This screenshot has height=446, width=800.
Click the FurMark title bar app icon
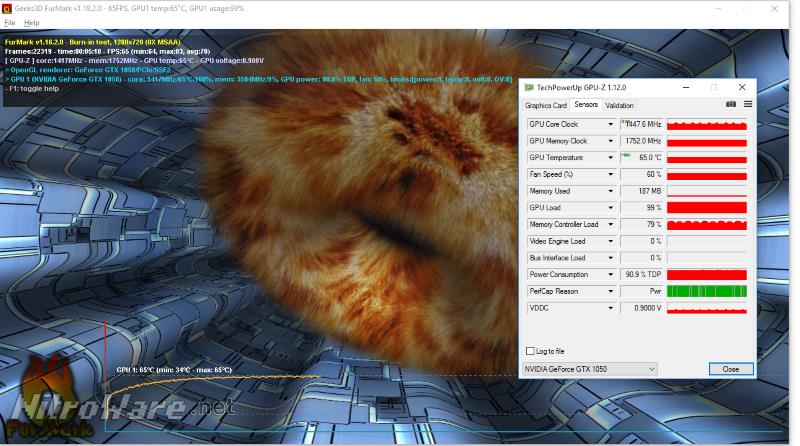point(7,9)
